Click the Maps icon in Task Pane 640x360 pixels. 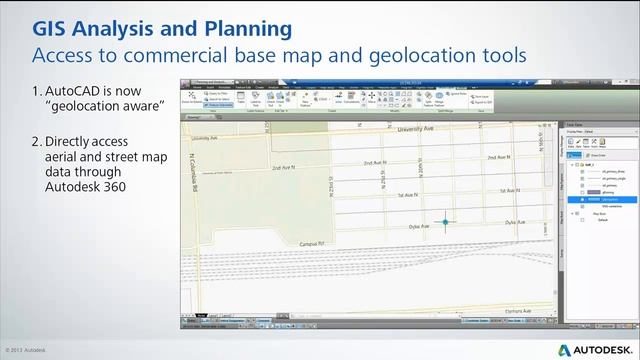[x=602, y=143]
